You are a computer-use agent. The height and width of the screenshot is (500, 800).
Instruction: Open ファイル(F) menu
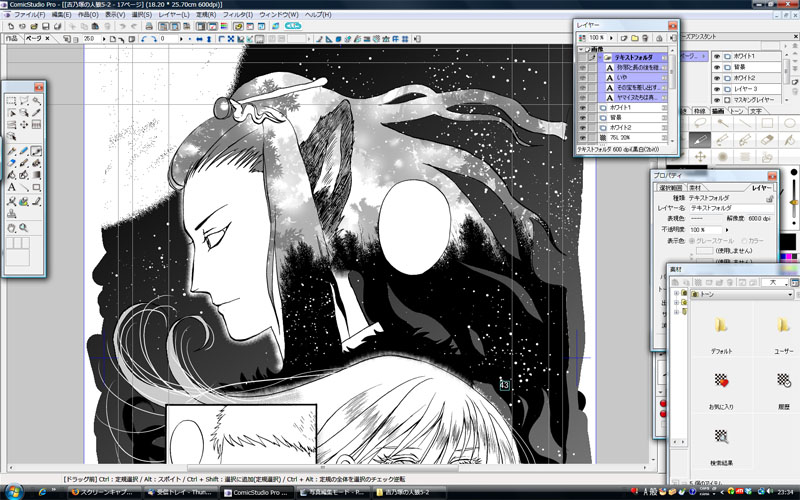(29, 15)
